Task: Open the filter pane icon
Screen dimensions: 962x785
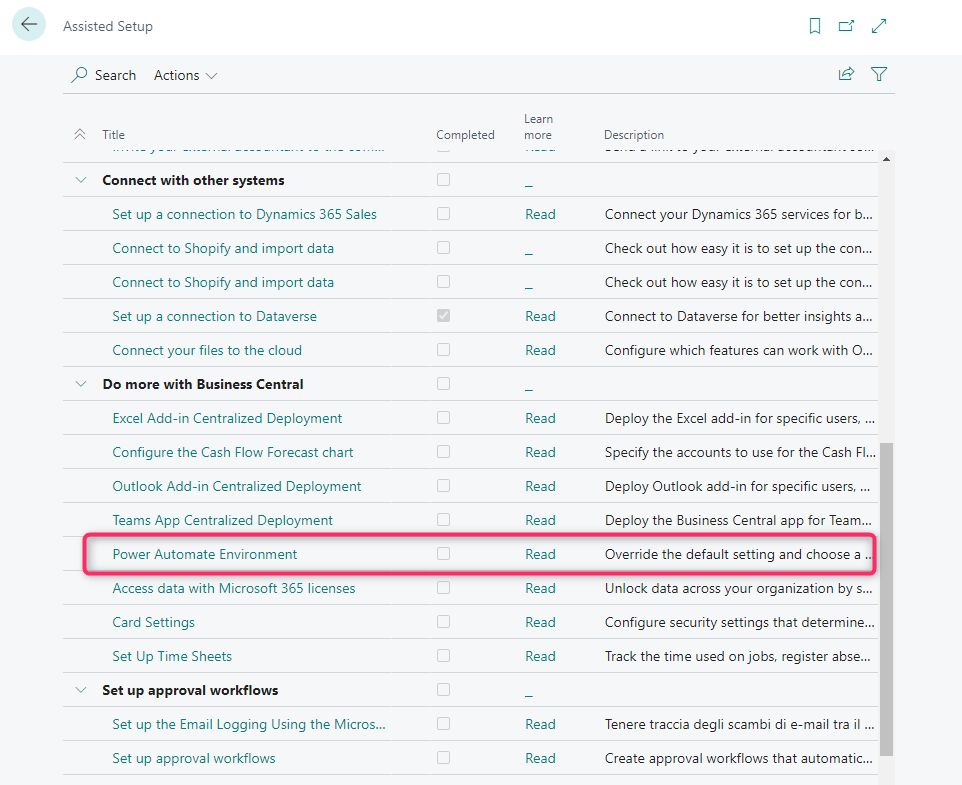Action: (x=879, y=74)
